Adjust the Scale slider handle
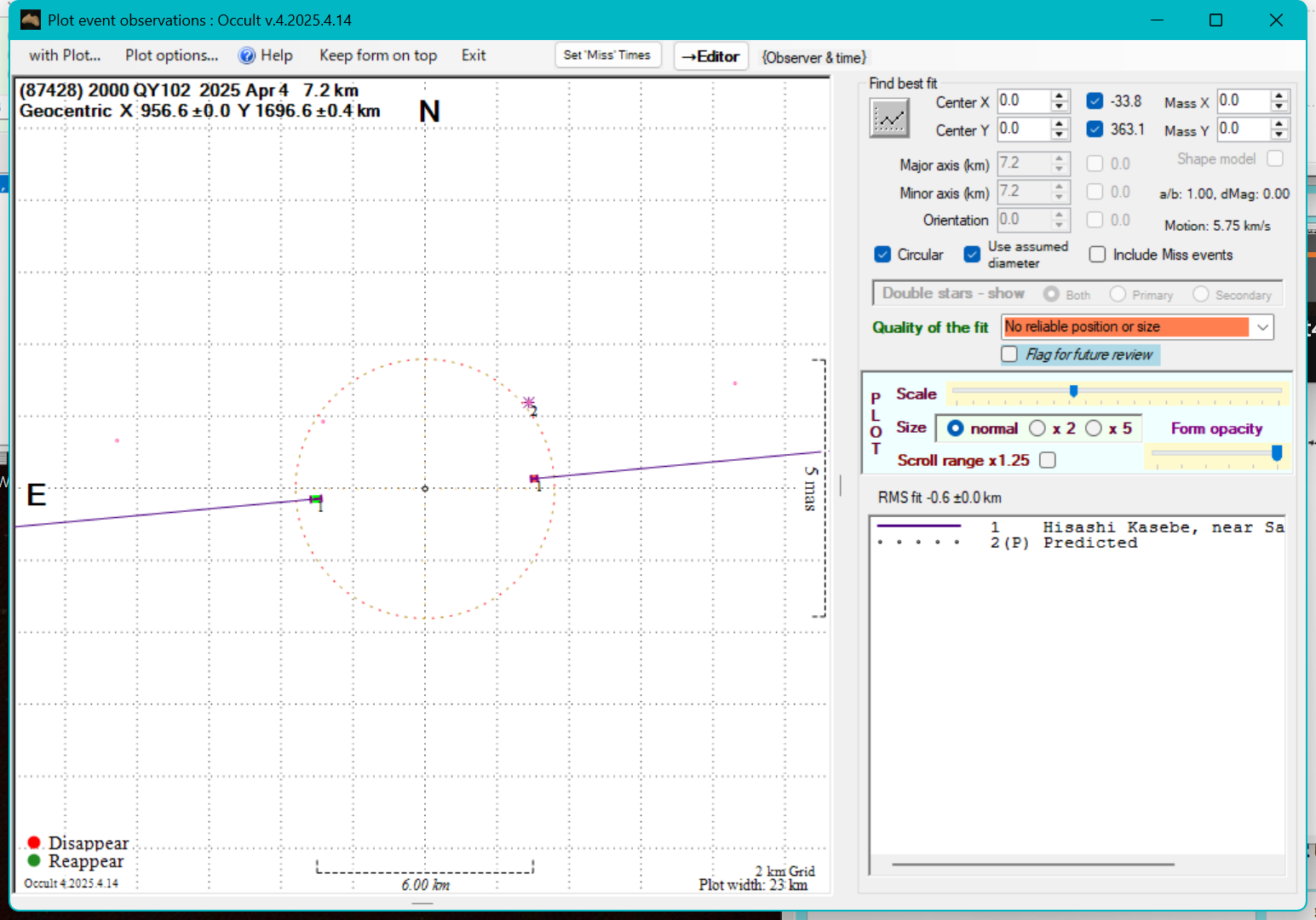 pos(1074,391)
